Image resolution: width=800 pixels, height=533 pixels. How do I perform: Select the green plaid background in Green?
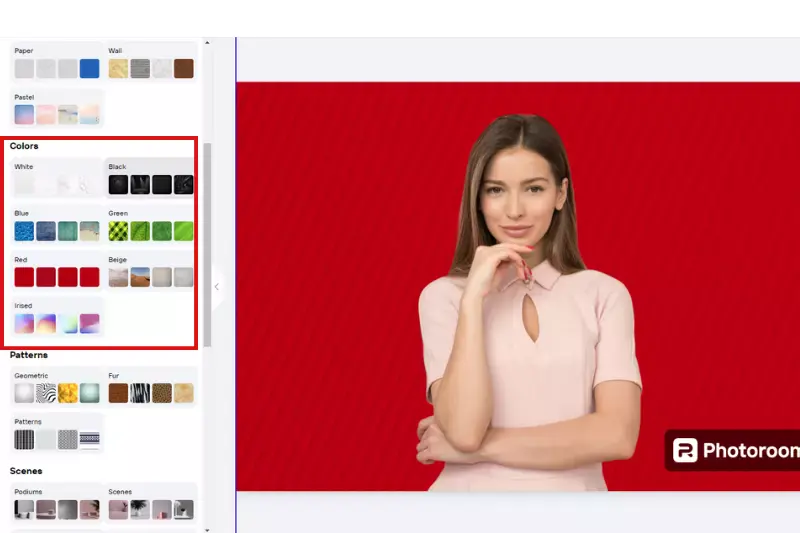(118, 231)
